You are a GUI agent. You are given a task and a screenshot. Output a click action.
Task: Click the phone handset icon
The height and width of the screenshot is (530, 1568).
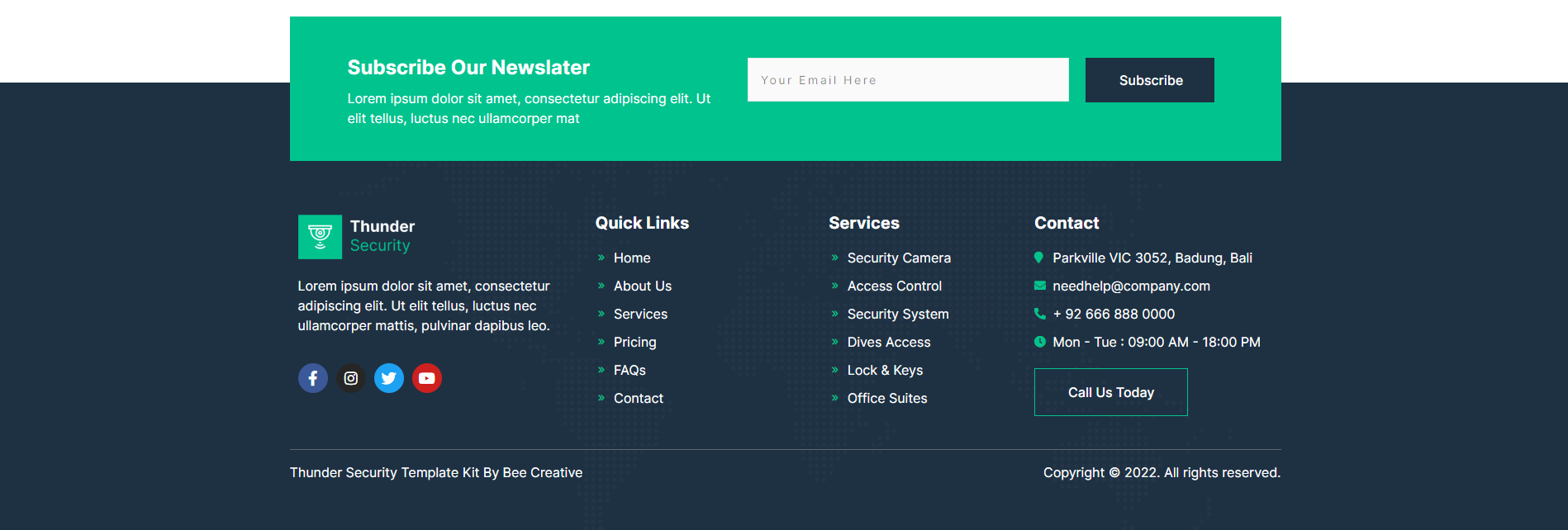tap(1040, 314)
